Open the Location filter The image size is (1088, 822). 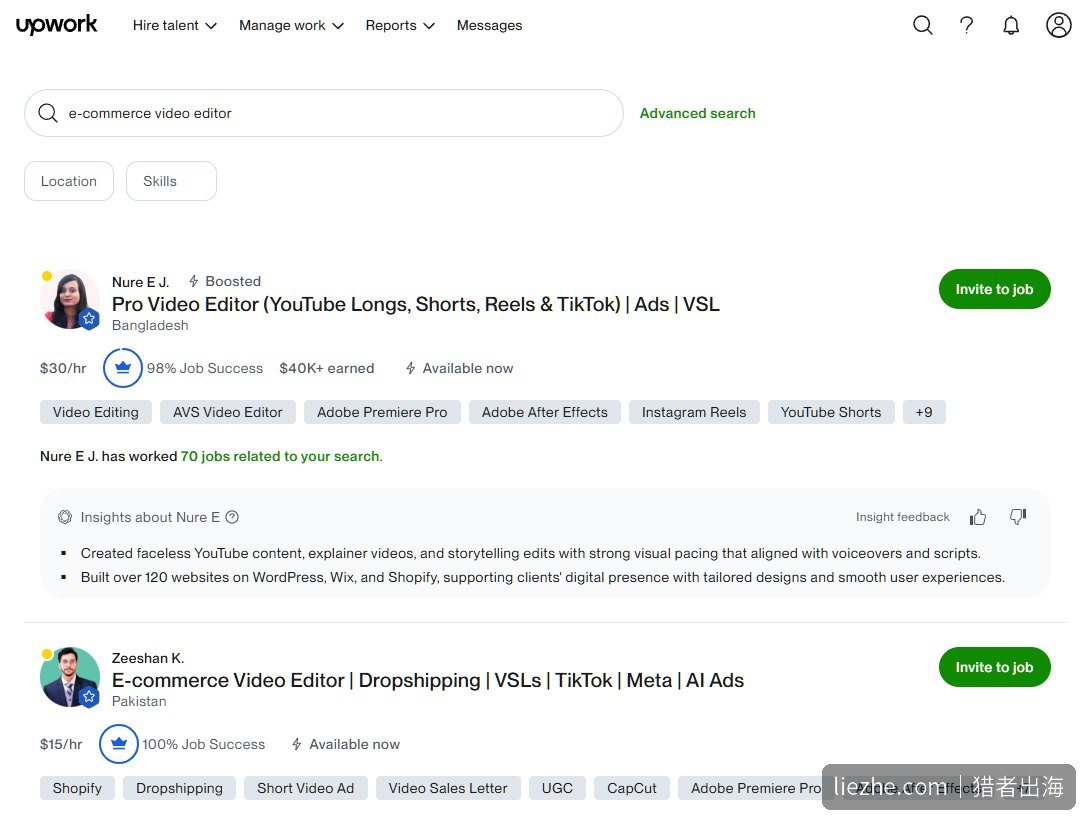click(69, 181)
